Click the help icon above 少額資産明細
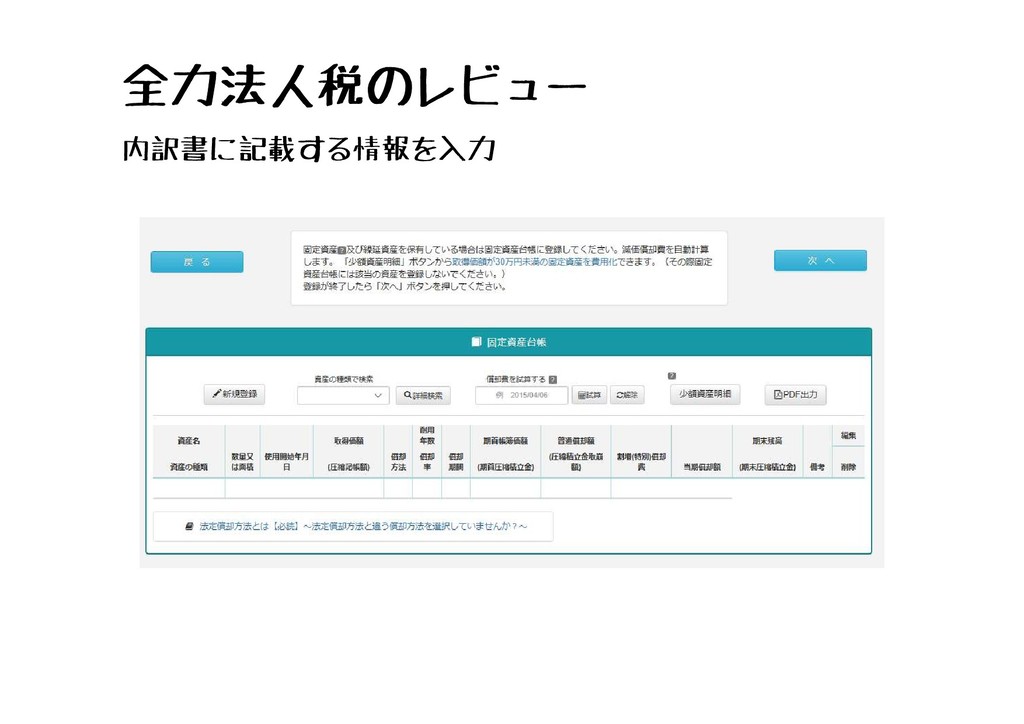This screenshot has height=724, width=1024. click(x=672, y=376)
